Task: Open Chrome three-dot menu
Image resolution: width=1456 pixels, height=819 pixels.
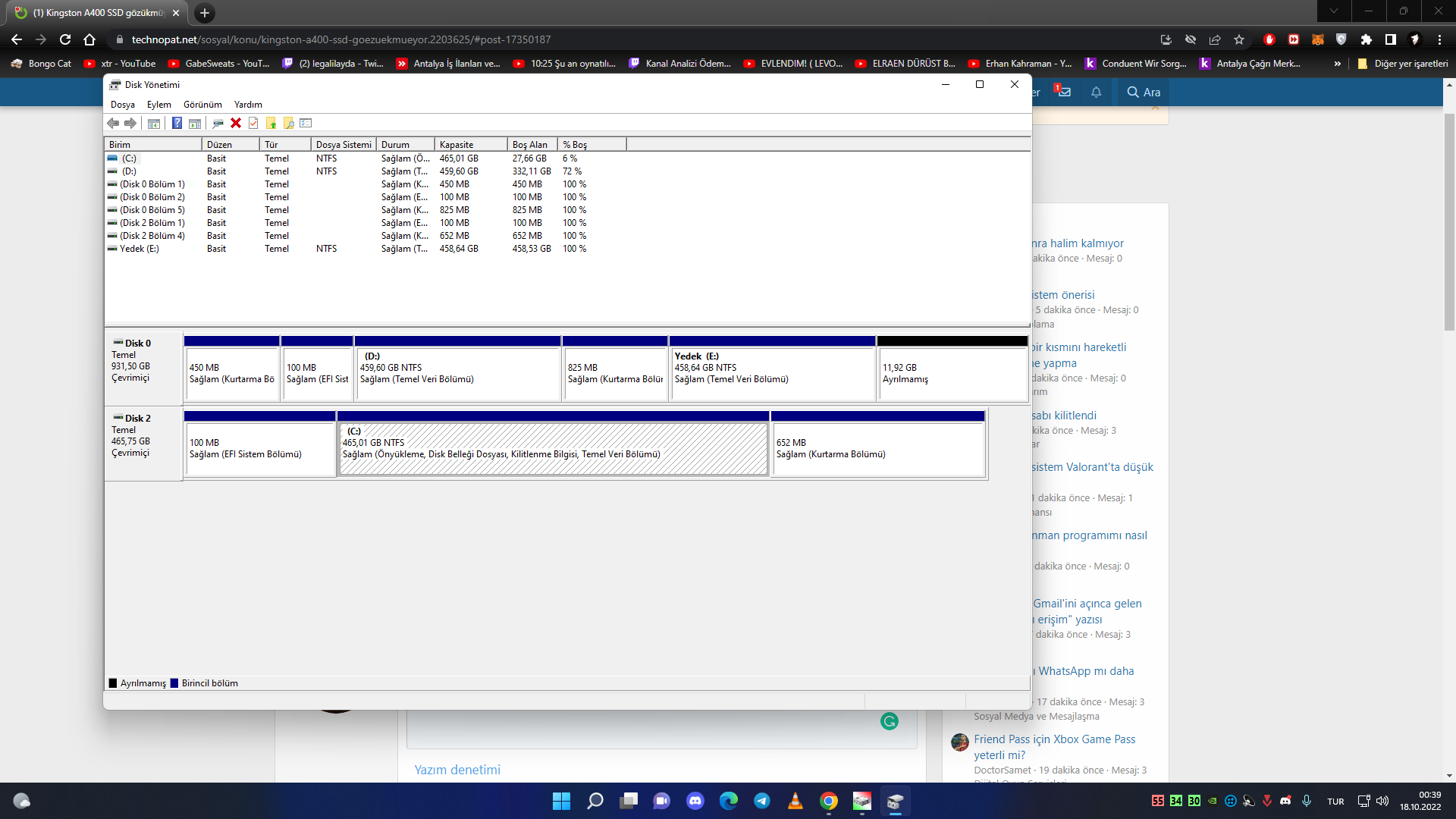Action: pyautogui.click(x=1439, y=39)
